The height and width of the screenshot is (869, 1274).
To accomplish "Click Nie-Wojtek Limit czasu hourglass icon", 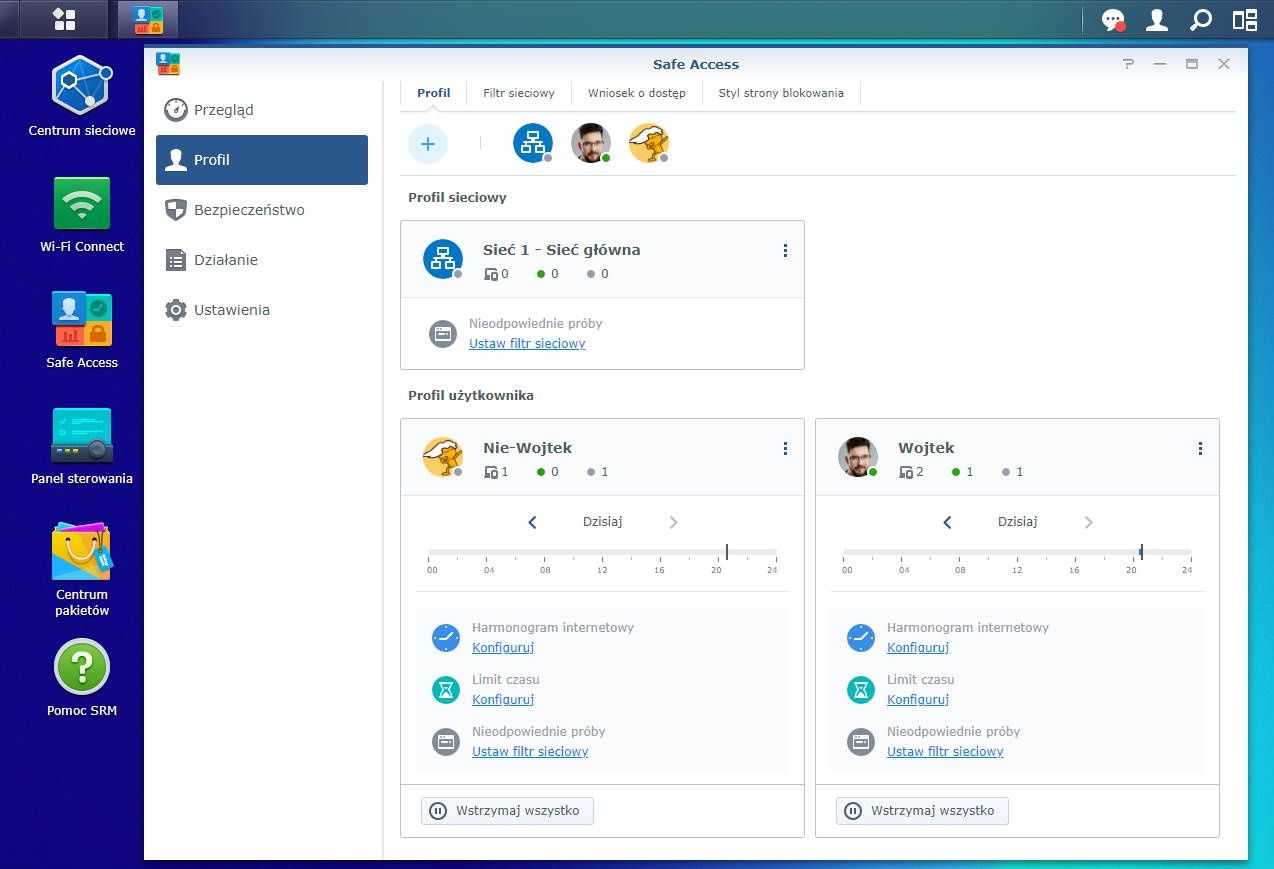I will [445, 689].
